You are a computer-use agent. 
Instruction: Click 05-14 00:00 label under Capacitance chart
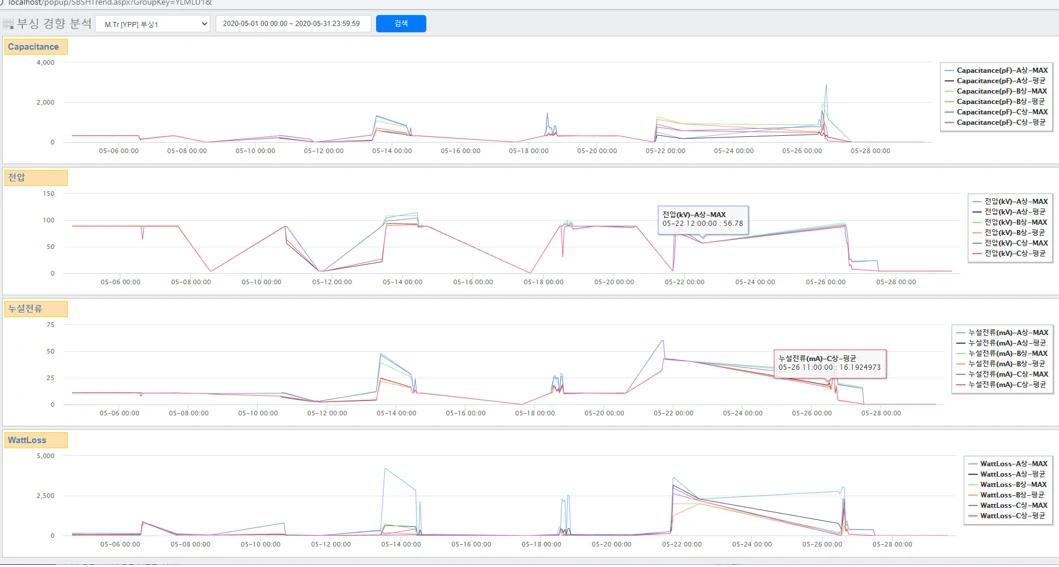coord(392,151)
